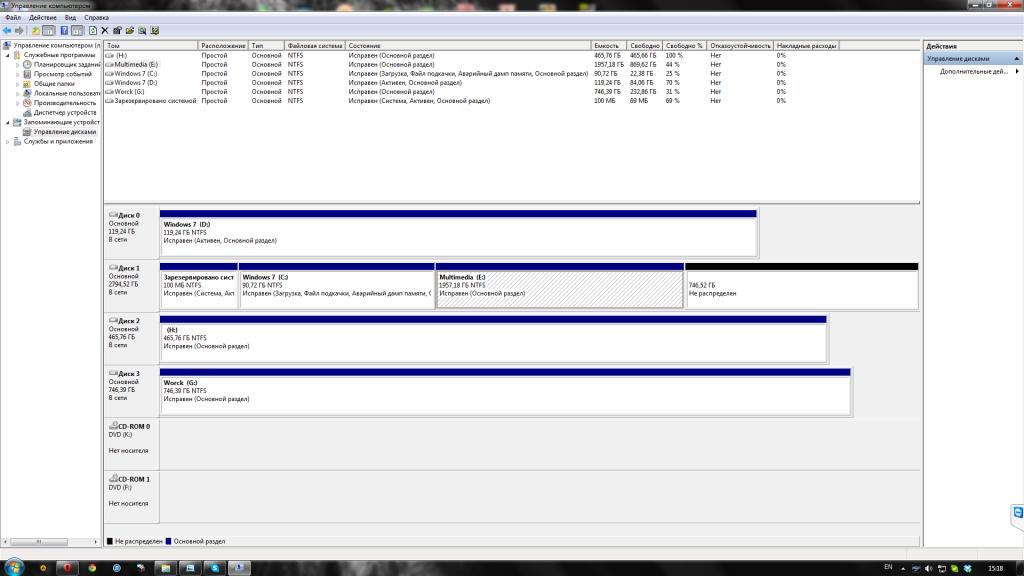Select the Управление компьютером root node

point(56,46)
